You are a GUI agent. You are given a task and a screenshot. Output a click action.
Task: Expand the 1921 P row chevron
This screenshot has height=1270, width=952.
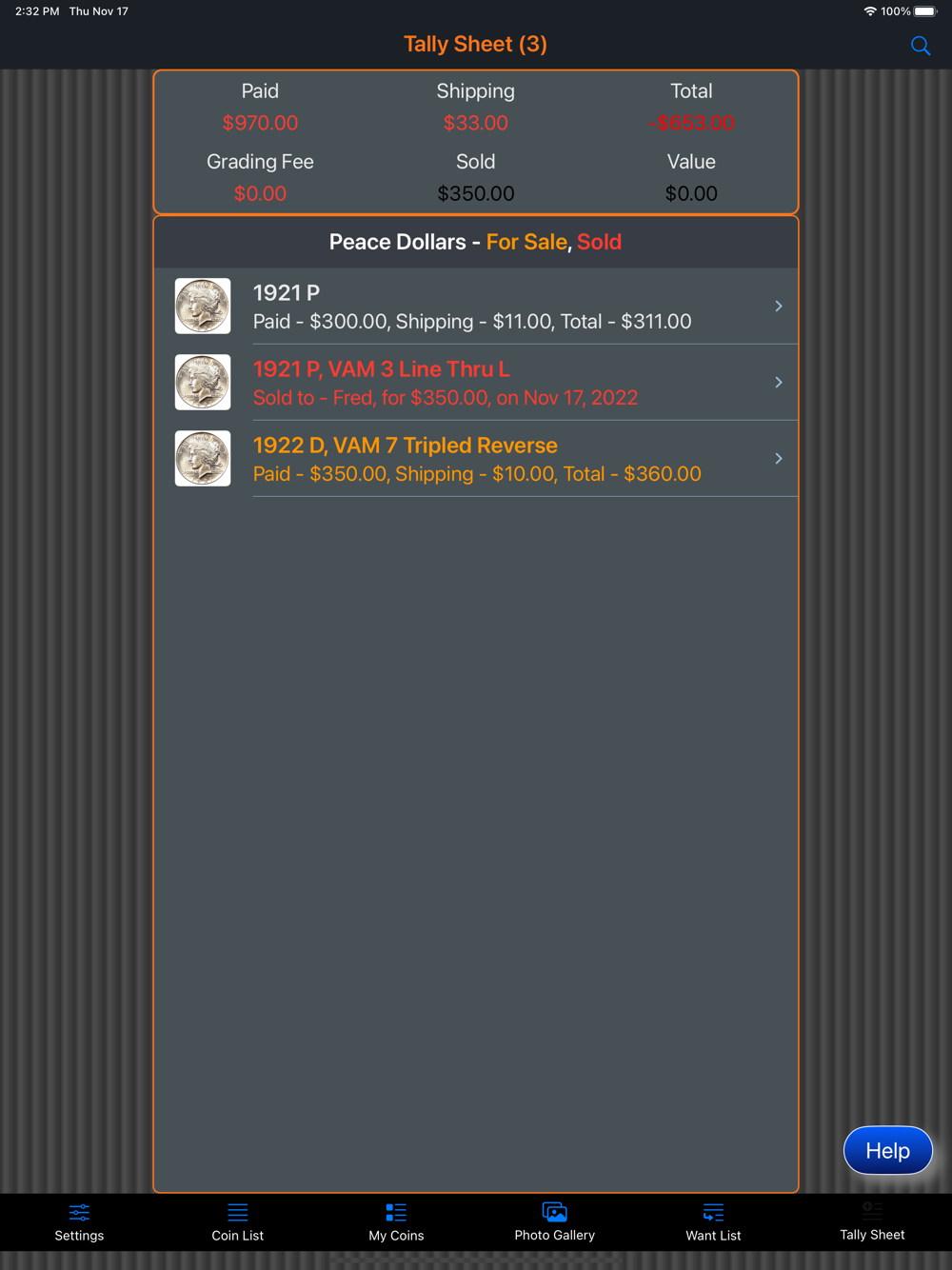(x=779, y=306)
